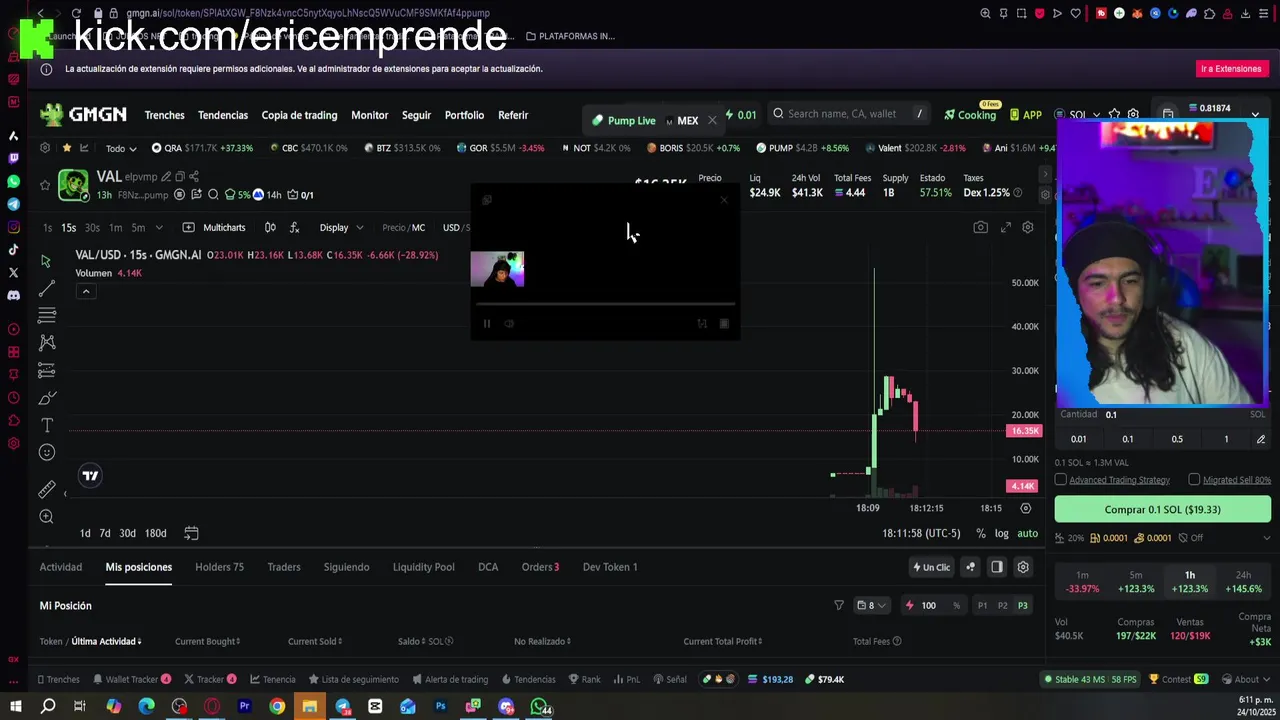
Task: Expand wallet balance 0.81874 dropdown
Action: pyautogui.click(x=1255, y=115)
